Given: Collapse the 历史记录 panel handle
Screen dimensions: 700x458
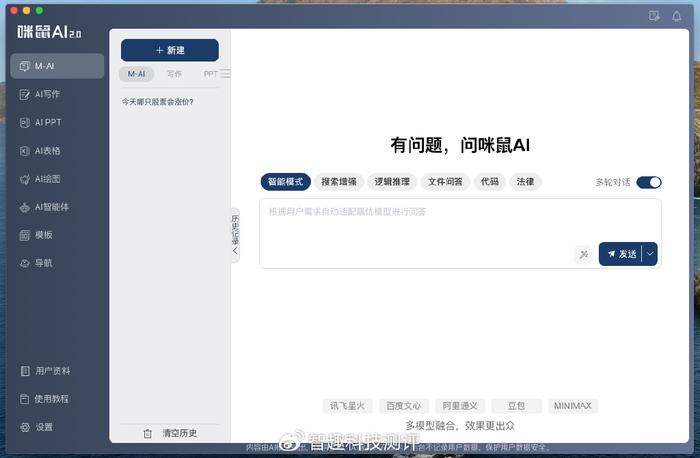Looking at the screenshot, I should click(235, 235).
